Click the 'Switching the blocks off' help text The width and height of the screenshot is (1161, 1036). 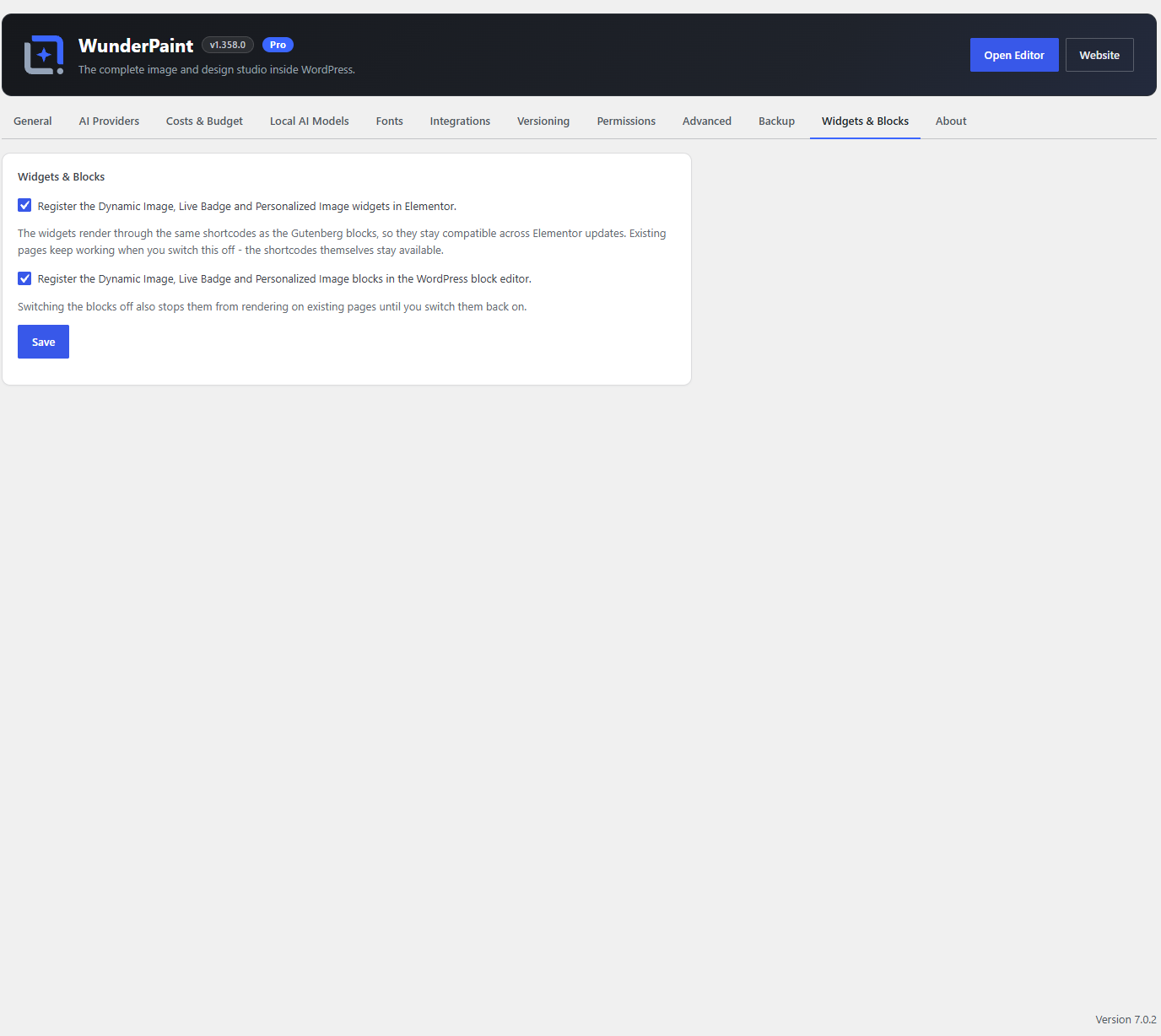point(272,307)
